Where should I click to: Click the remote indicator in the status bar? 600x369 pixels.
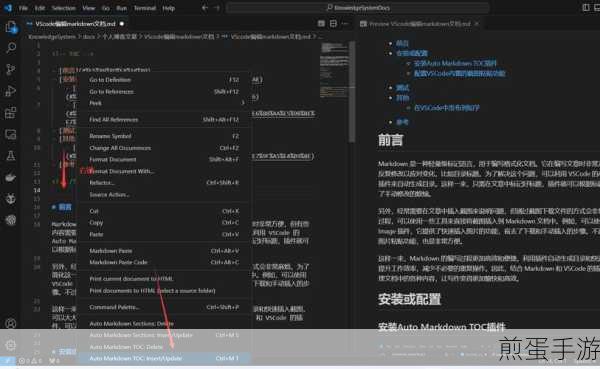8,361
